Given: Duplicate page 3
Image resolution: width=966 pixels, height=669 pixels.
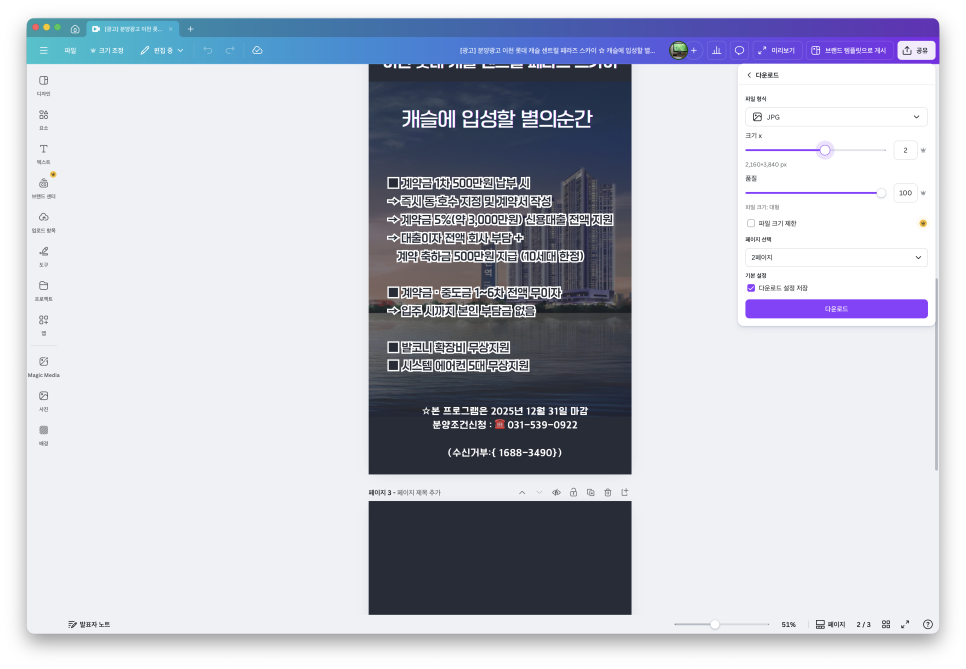Looking at the screenshot, I should pyautogui.click(x=591, y=492).
